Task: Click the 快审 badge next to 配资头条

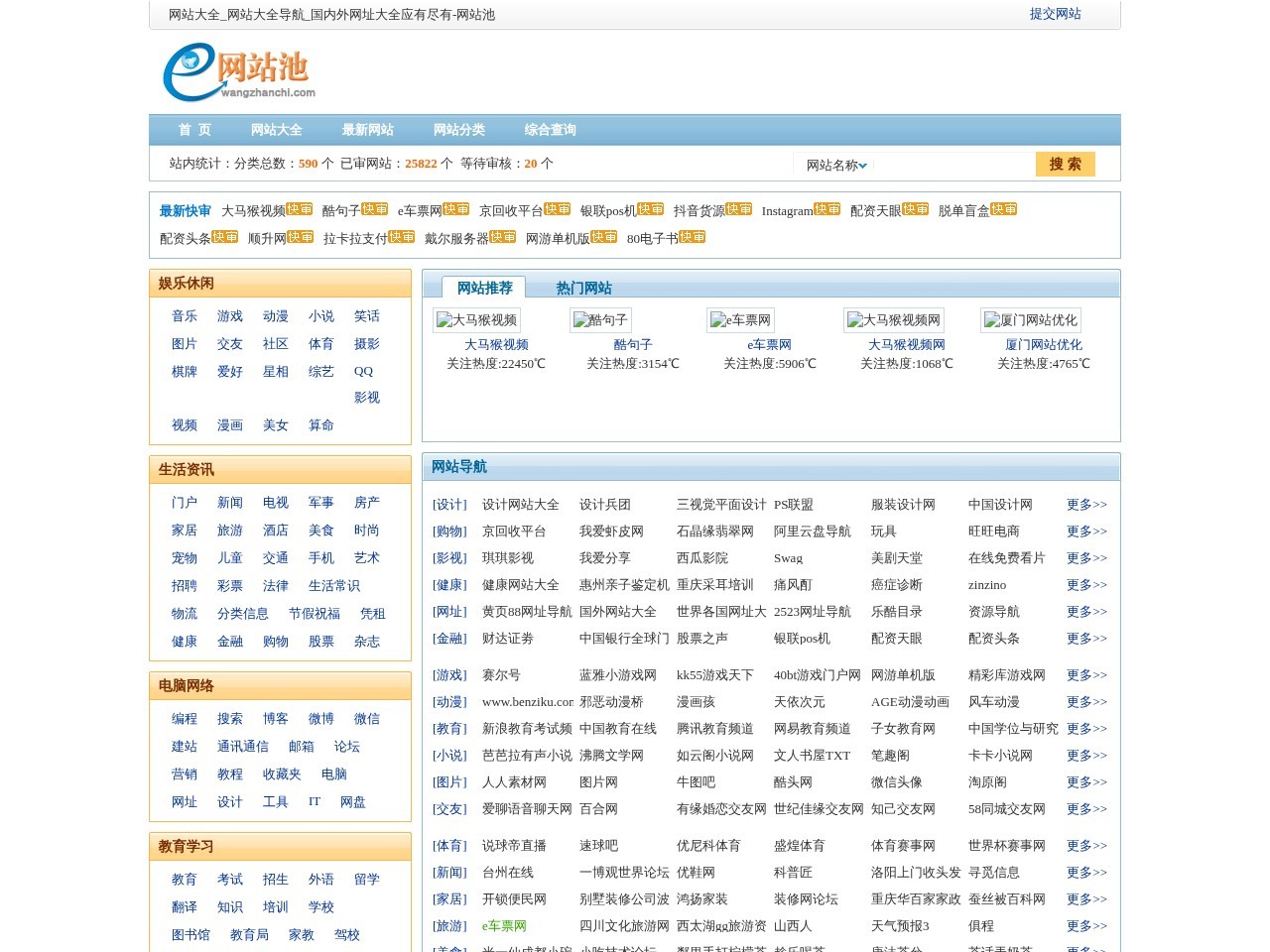Action: [x=224, y=237]
